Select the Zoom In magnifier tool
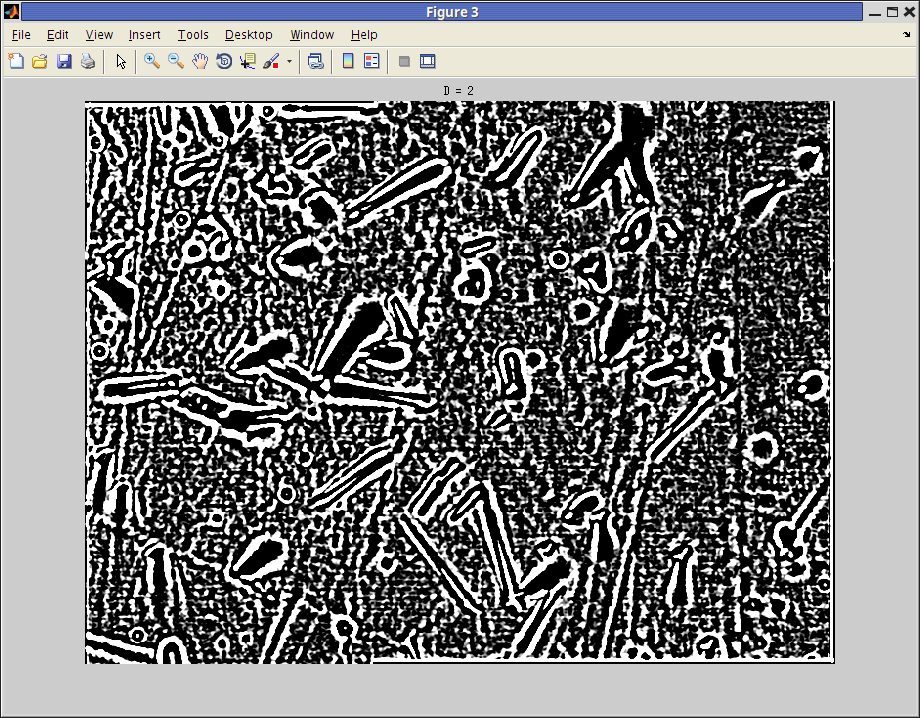920x718 pixels. click(x=152, y=61)
